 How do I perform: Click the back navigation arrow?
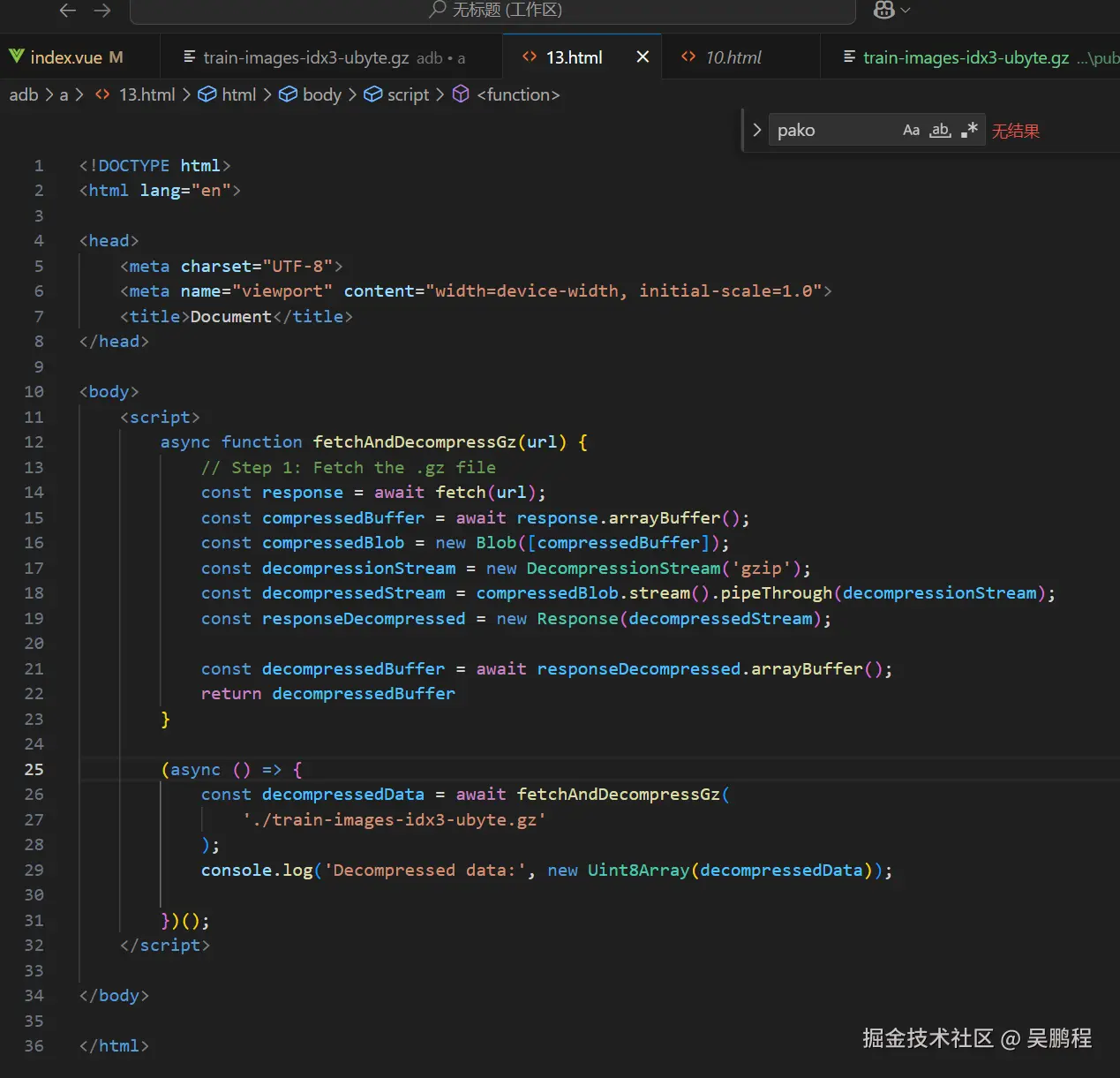coord(67,11)
